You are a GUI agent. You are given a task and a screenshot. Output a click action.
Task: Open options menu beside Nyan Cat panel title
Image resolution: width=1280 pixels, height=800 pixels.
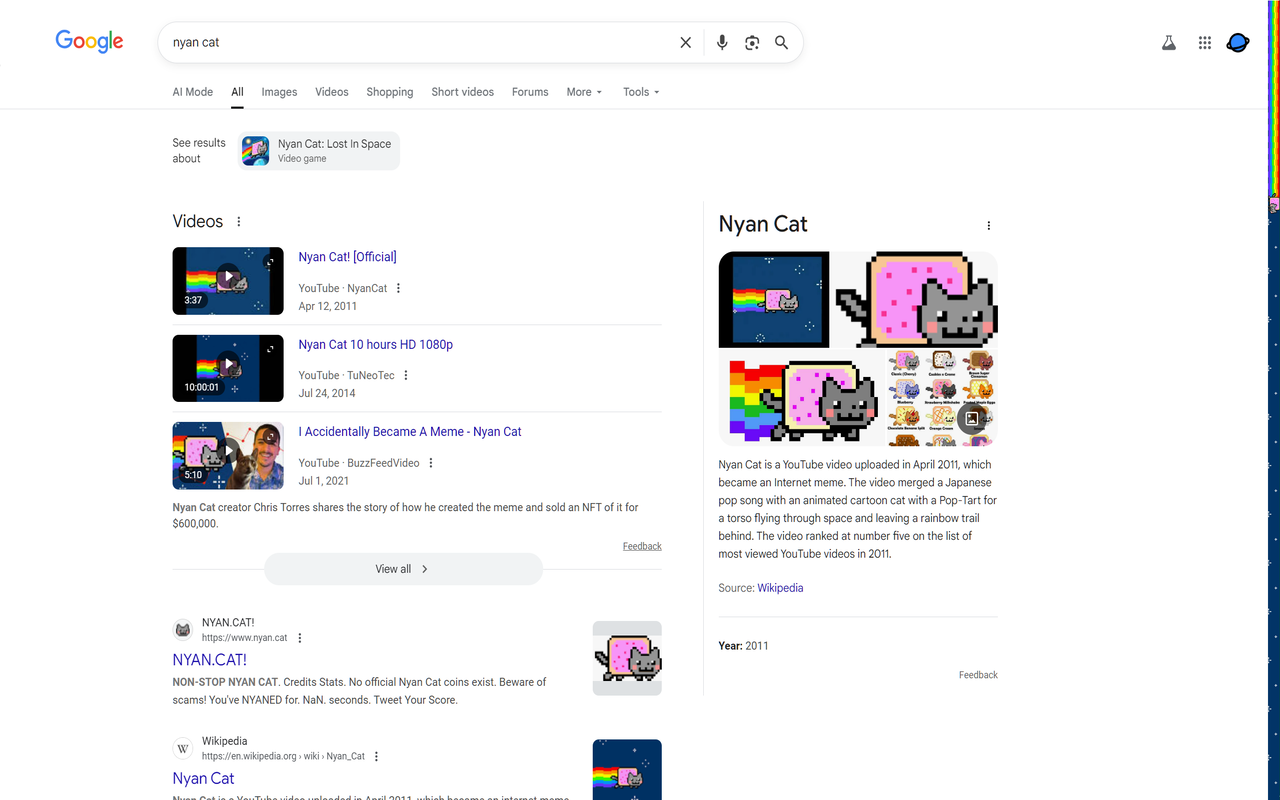pos(989,226)
